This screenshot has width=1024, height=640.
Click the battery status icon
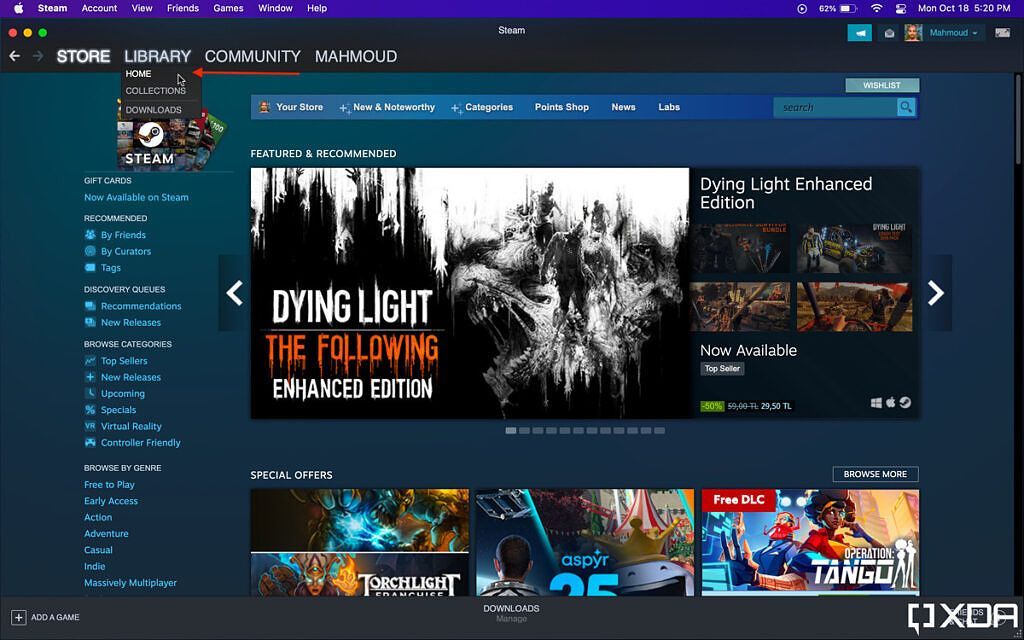tap(848, 8)
